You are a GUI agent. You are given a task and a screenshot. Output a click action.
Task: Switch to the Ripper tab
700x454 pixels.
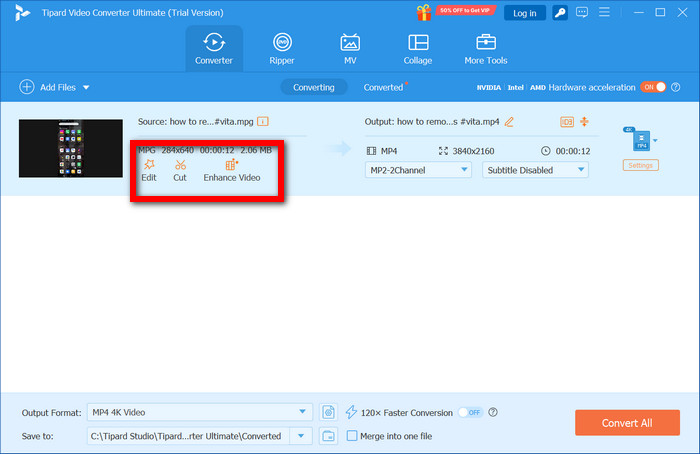tap(283, 49)
